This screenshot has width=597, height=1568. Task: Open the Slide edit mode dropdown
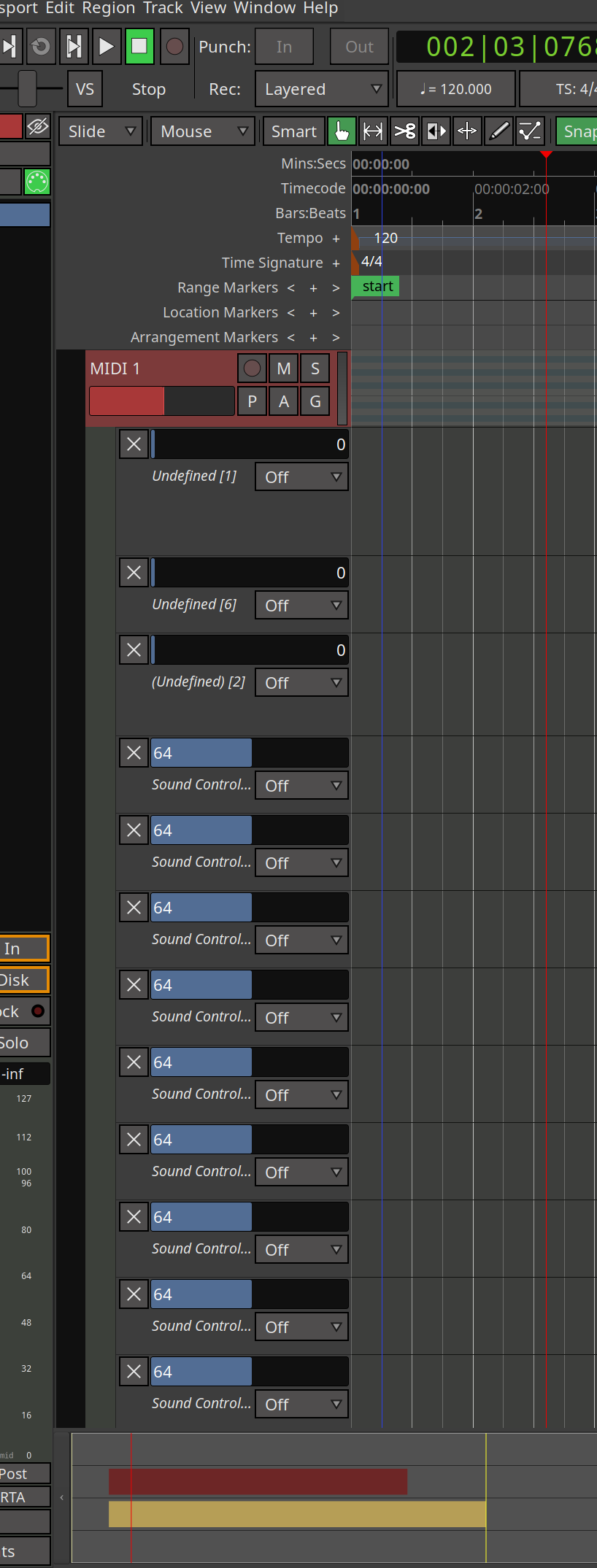(101, 131)
